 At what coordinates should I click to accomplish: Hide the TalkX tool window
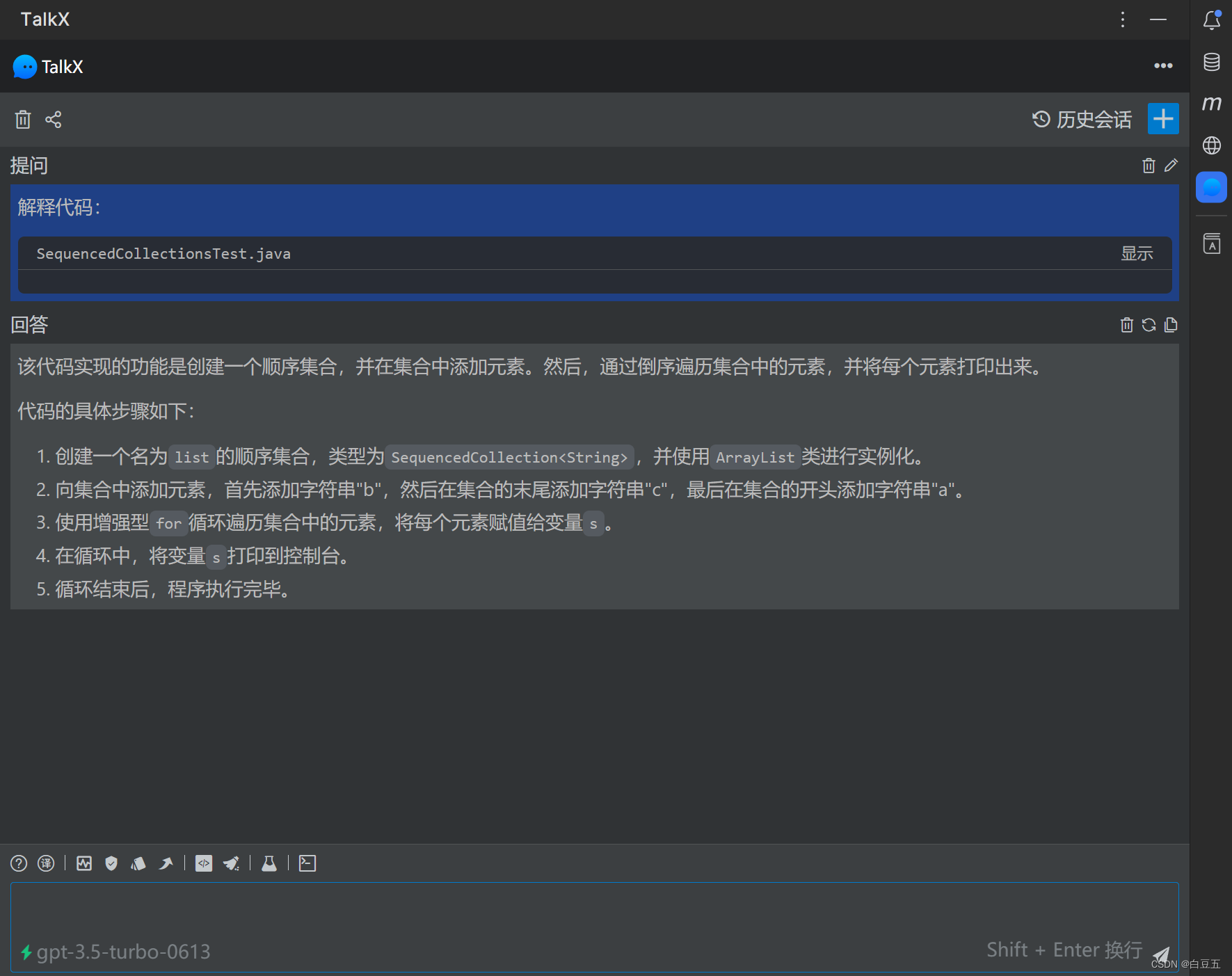[x=1158, y=19]
